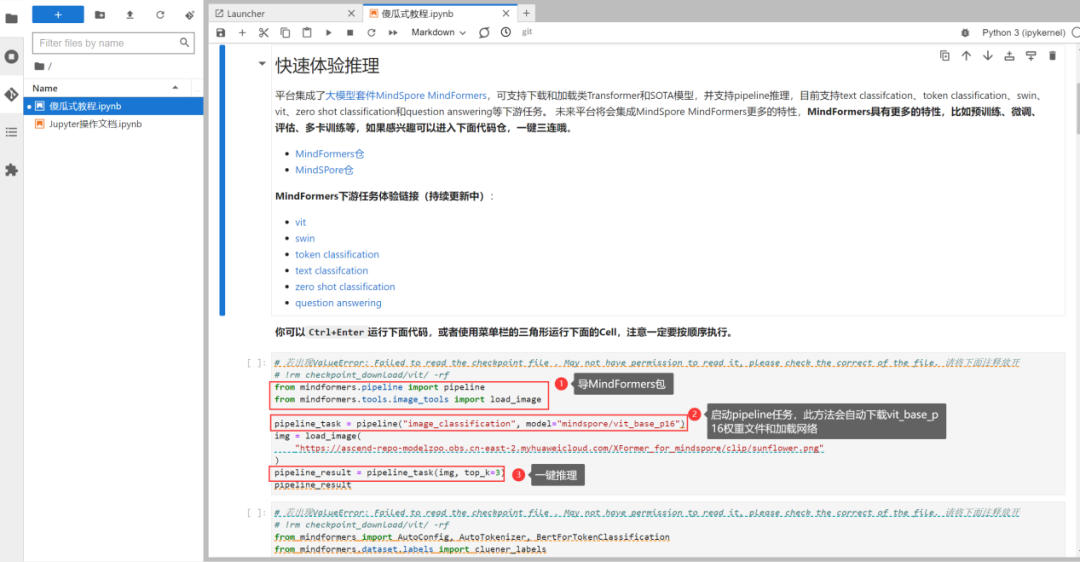
Task: Open a new tab with plus button
Action: [x=526, y=13]
